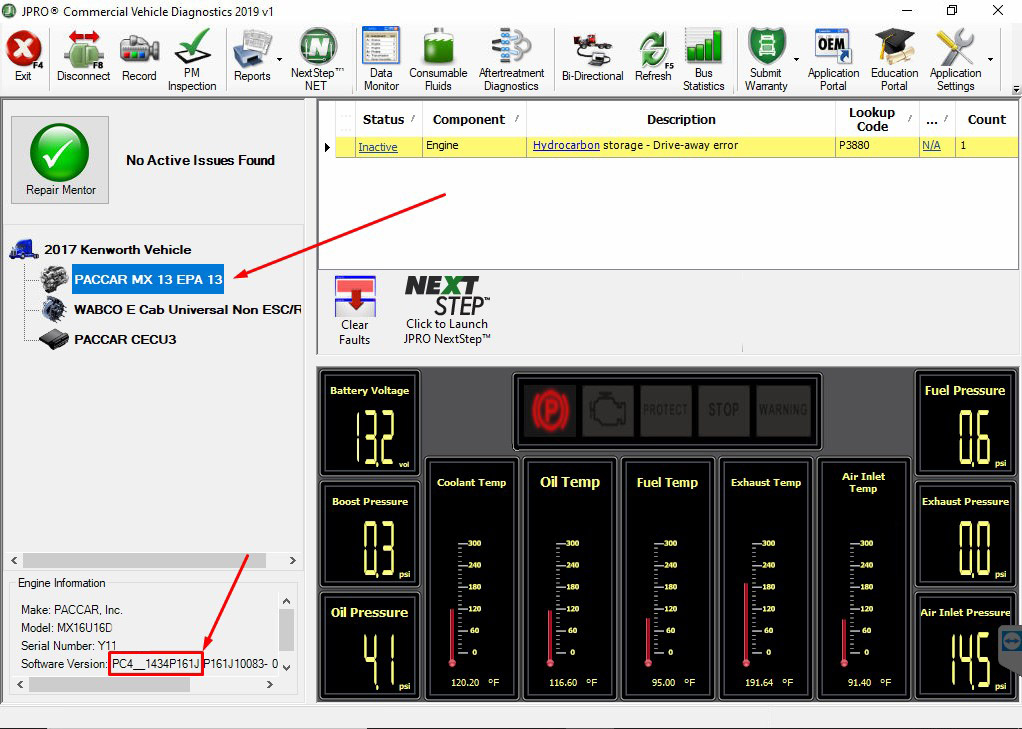Image resolution: width=1022 pixels, height=729 pixels.
Task: Click vehicle tree horizontal scrollbar right arrow
Action: coord(293,561)
